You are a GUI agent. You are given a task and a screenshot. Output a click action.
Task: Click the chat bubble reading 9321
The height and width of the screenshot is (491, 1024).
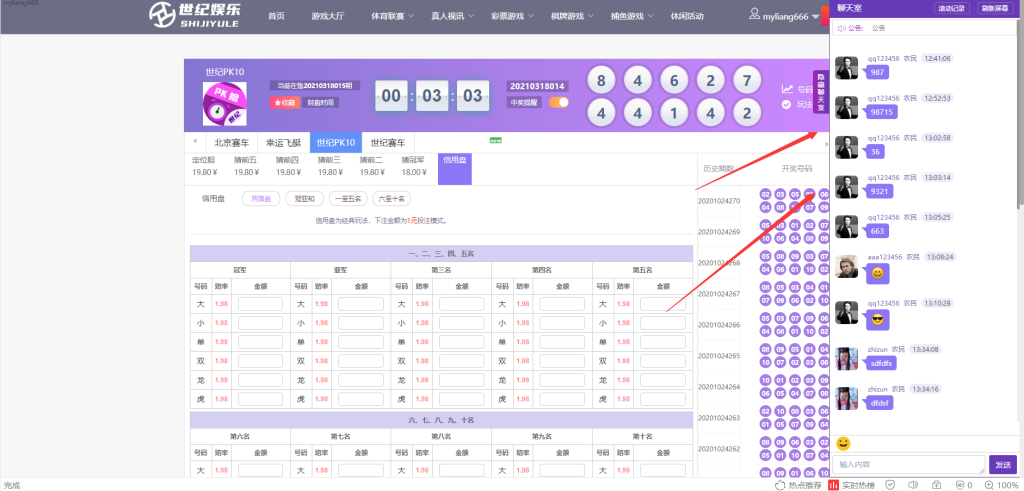(x=880, y=191)
